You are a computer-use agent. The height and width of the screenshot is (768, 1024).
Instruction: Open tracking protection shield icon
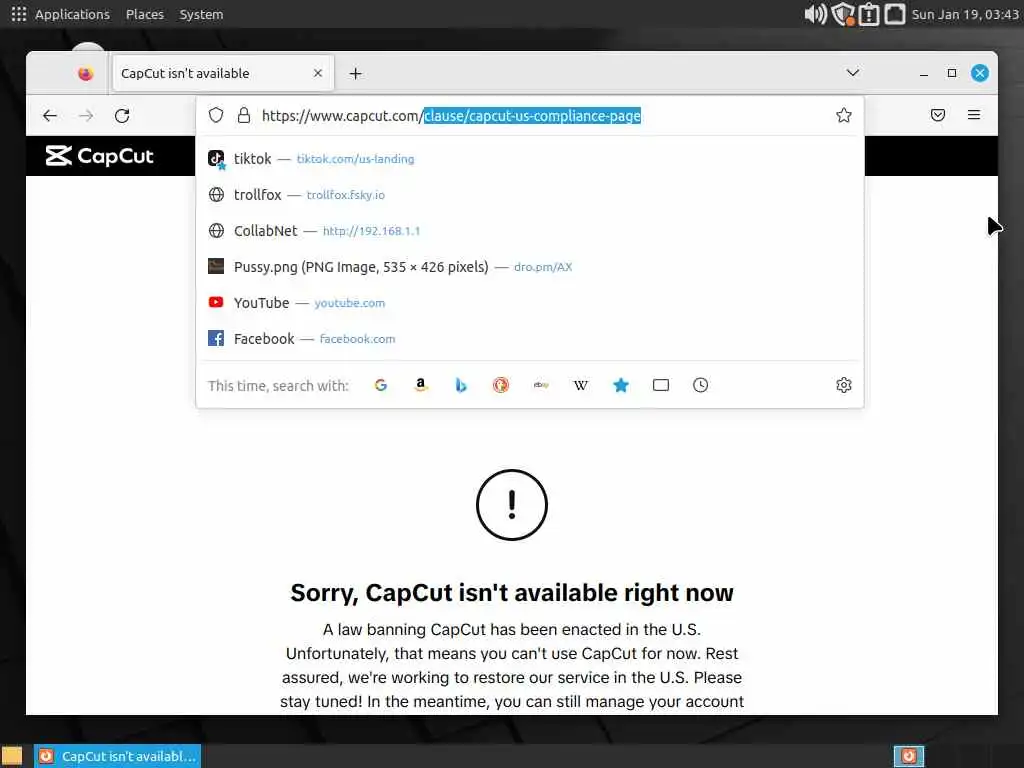tap(216, 116)
